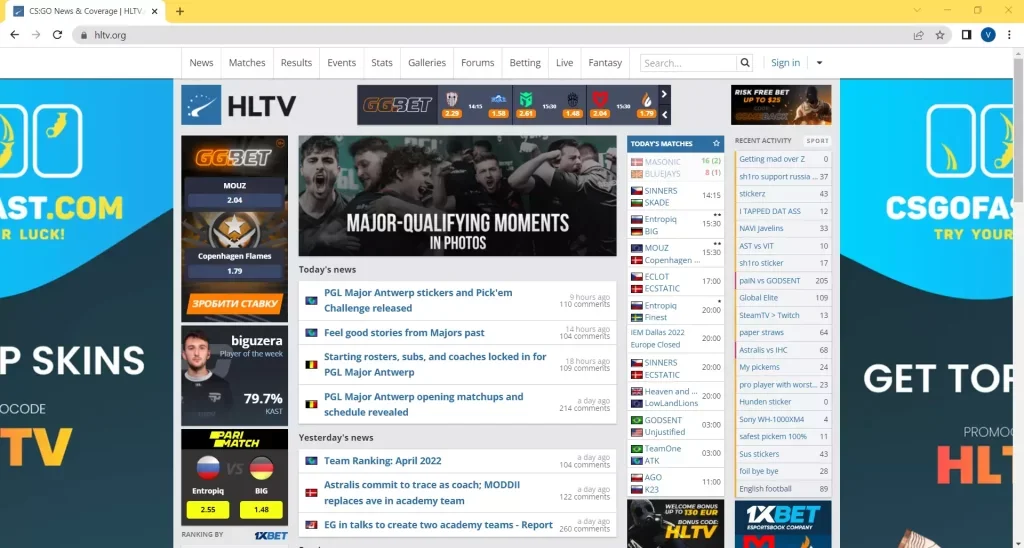Image resolution: width=1024 pixels, height=548 pixels.
Task: Click the Sign in link
Action: tap(785, 63)
